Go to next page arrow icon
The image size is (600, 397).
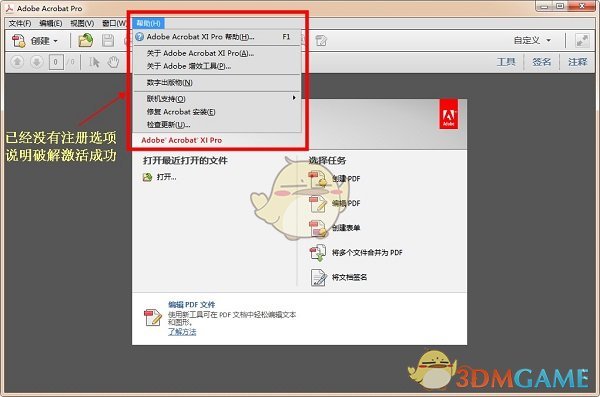point(37,62)
